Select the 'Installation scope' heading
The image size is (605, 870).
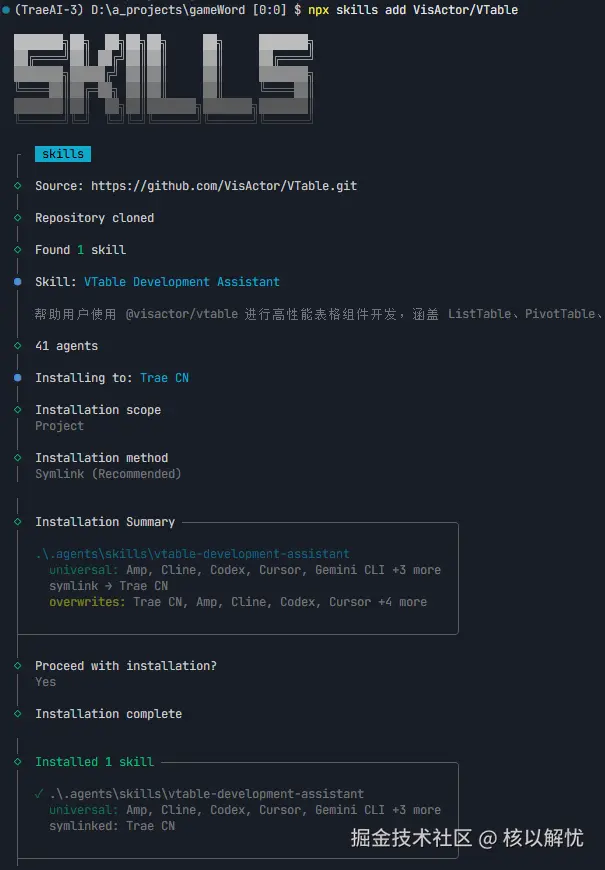tap(98, 410)
